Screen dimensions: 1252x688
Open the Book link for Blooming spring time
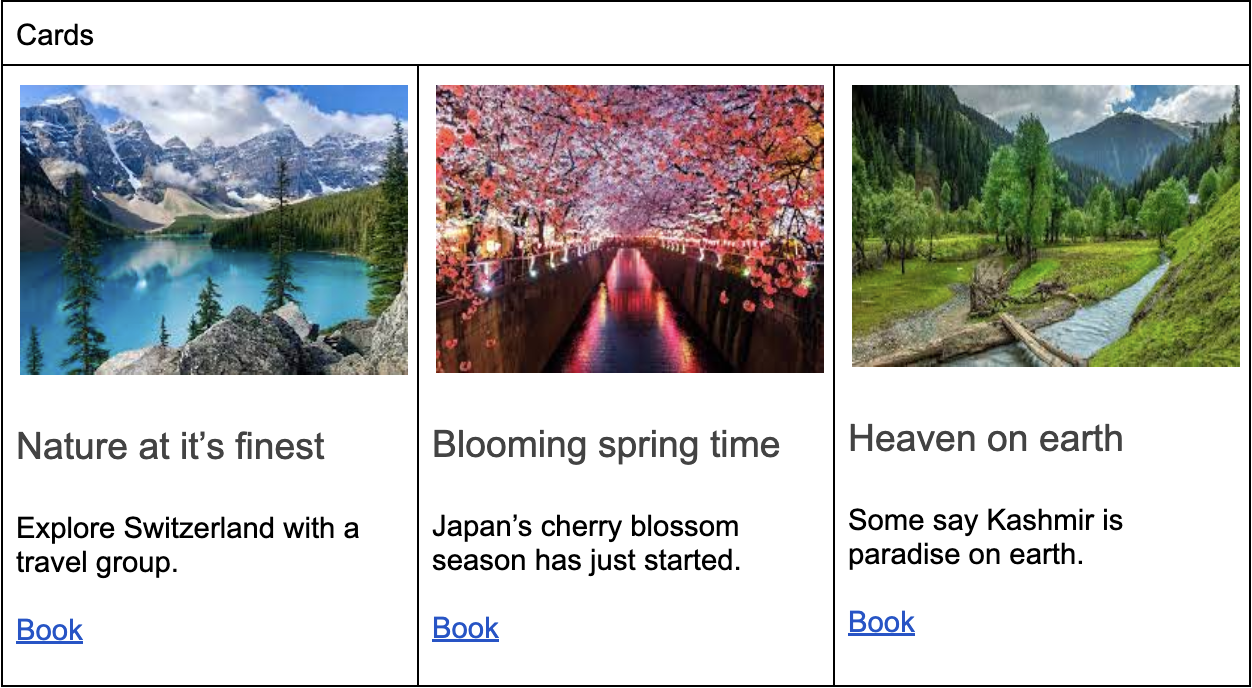(x=465, y=628)
